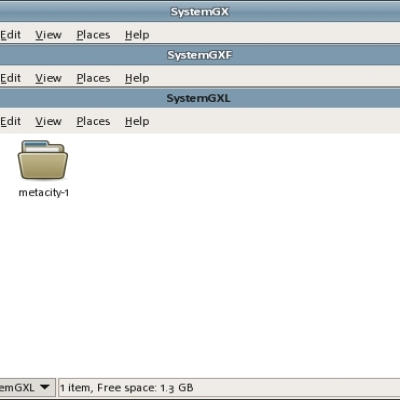The width and height of the screenshot is (400, 400).
Task: Open Help menu in SystemGXF window
Action: (137, 78)
